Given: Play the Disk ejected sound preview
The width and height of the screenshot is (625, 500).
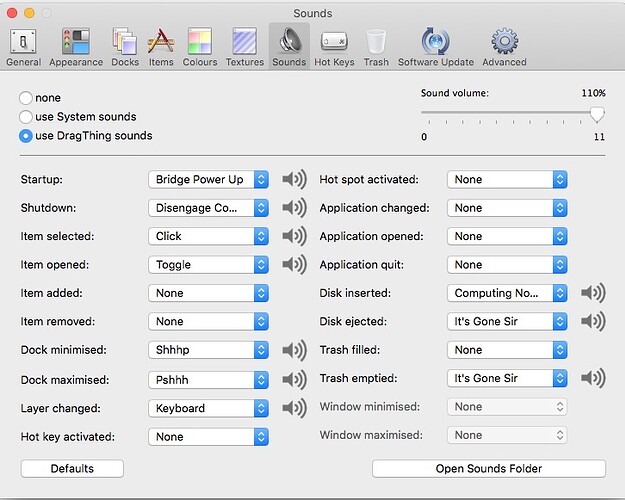Looking at the screenshot, I should tap(593, 321).
